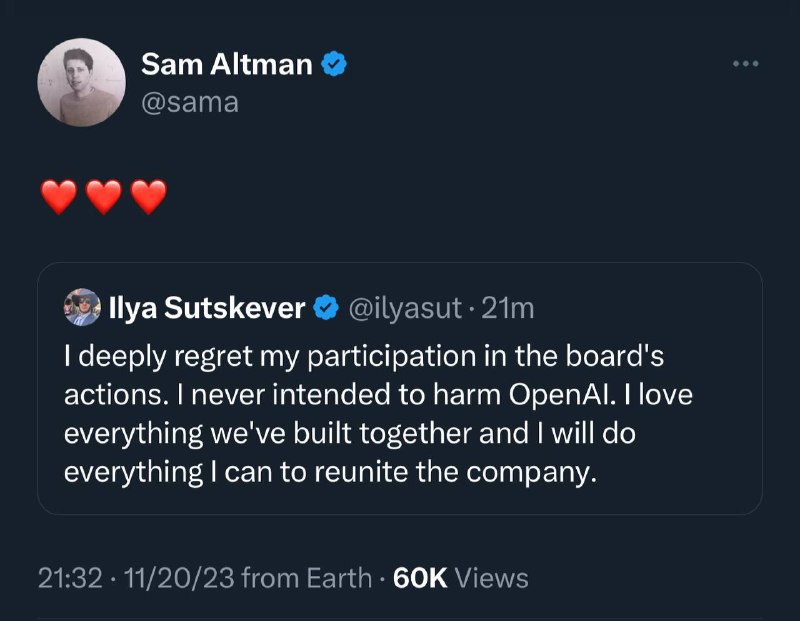Open Sam Altman's profile picture

point(81,82)
